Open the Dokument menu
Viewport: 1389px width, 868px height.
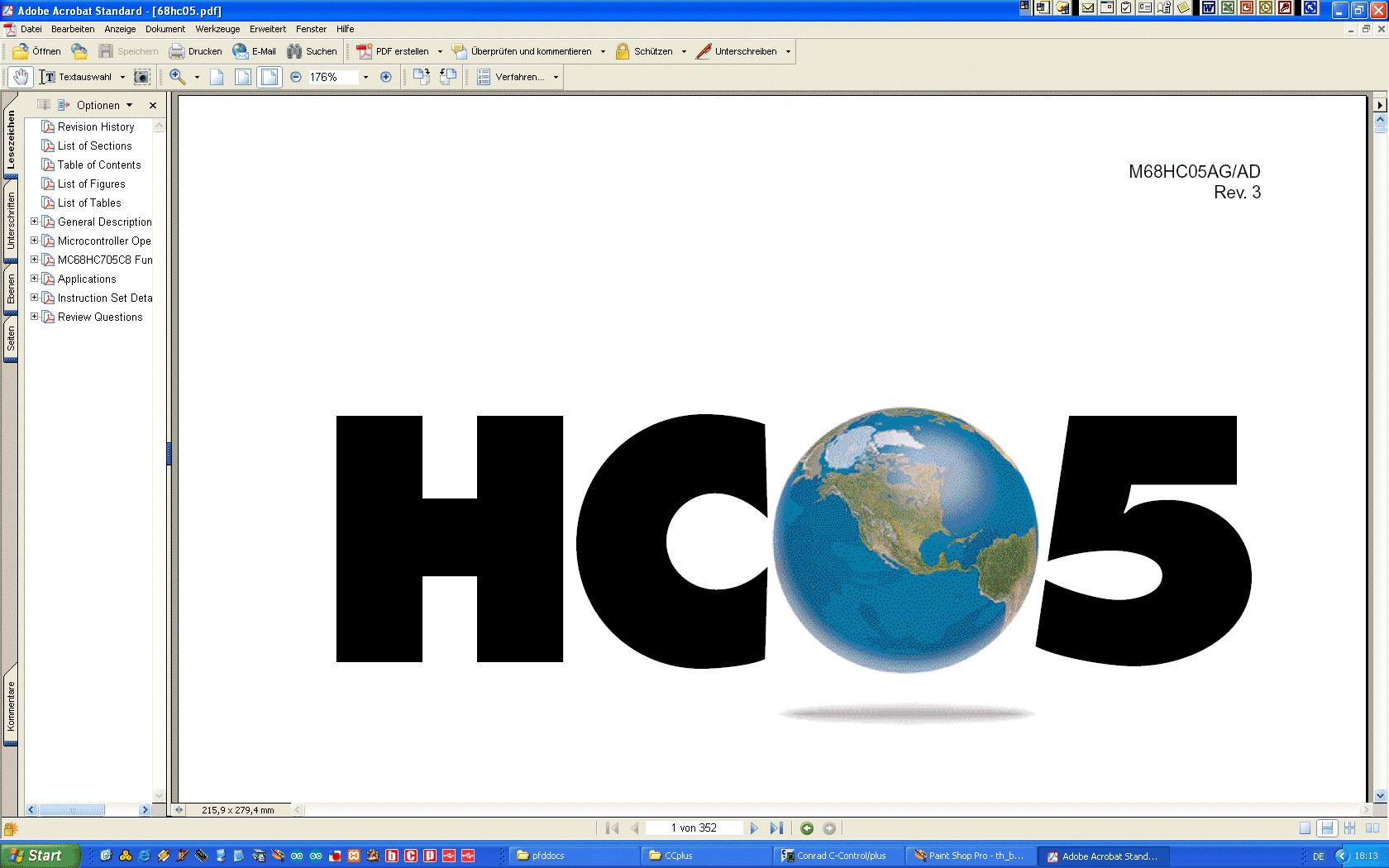165,29
